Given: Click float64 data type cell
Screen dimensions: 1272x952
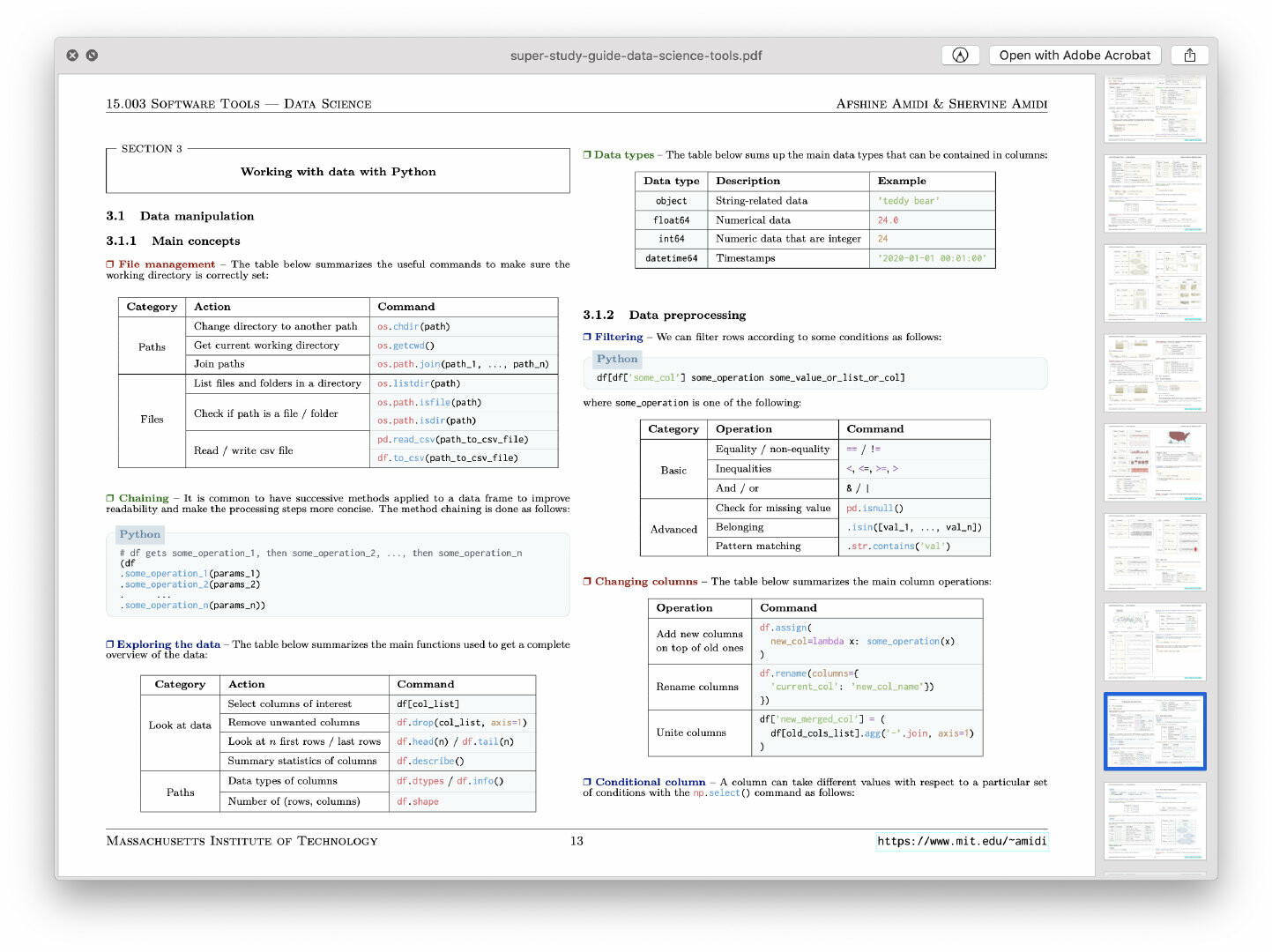Looking at the screenshot, I should [671, 220].
